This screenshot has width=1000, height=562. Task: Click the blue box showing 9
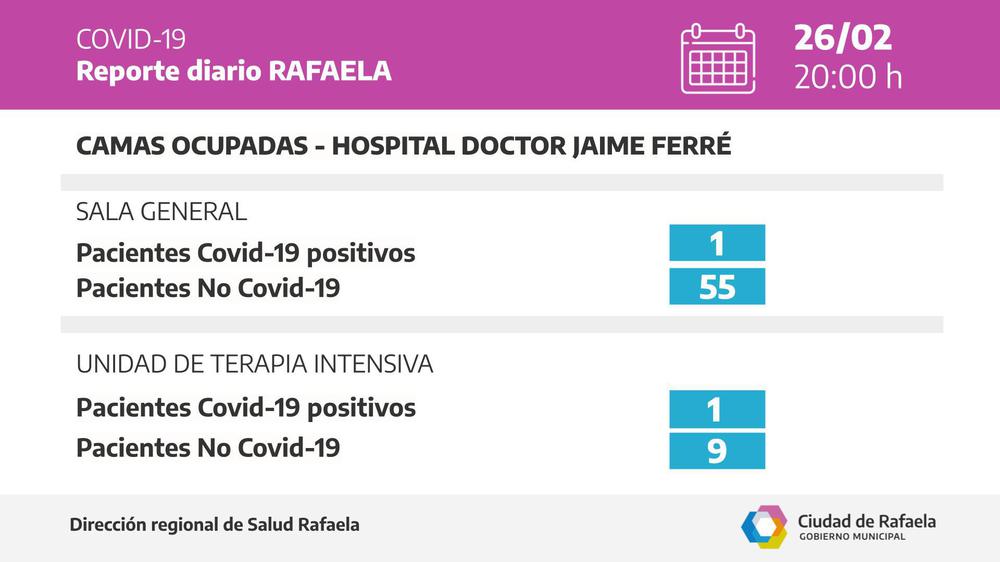pos(717,451)
